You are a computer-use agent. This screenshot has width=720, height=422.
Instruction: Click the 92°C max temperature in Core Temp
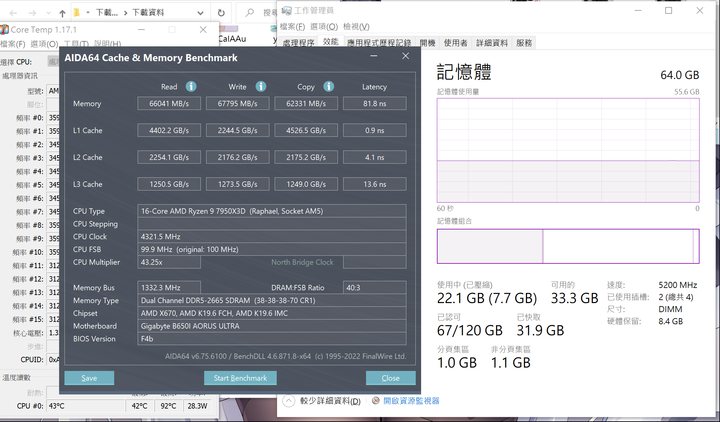point(169,406)
